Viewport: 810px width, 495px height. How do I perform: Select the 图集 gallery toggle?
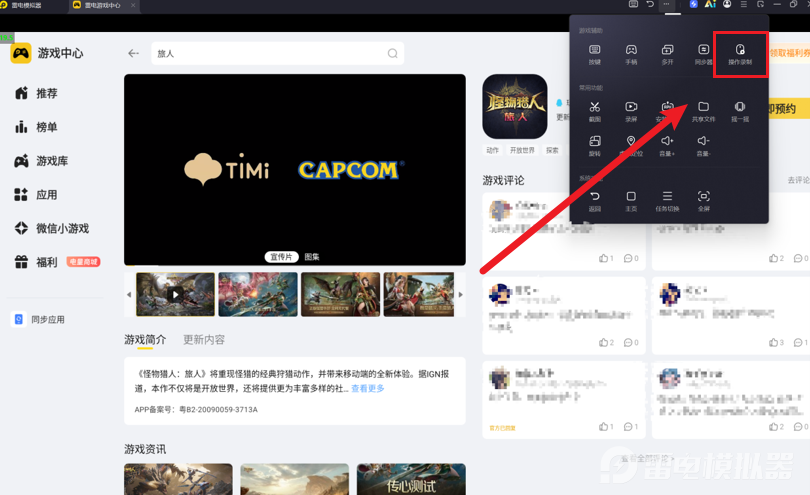click(311, 257)
